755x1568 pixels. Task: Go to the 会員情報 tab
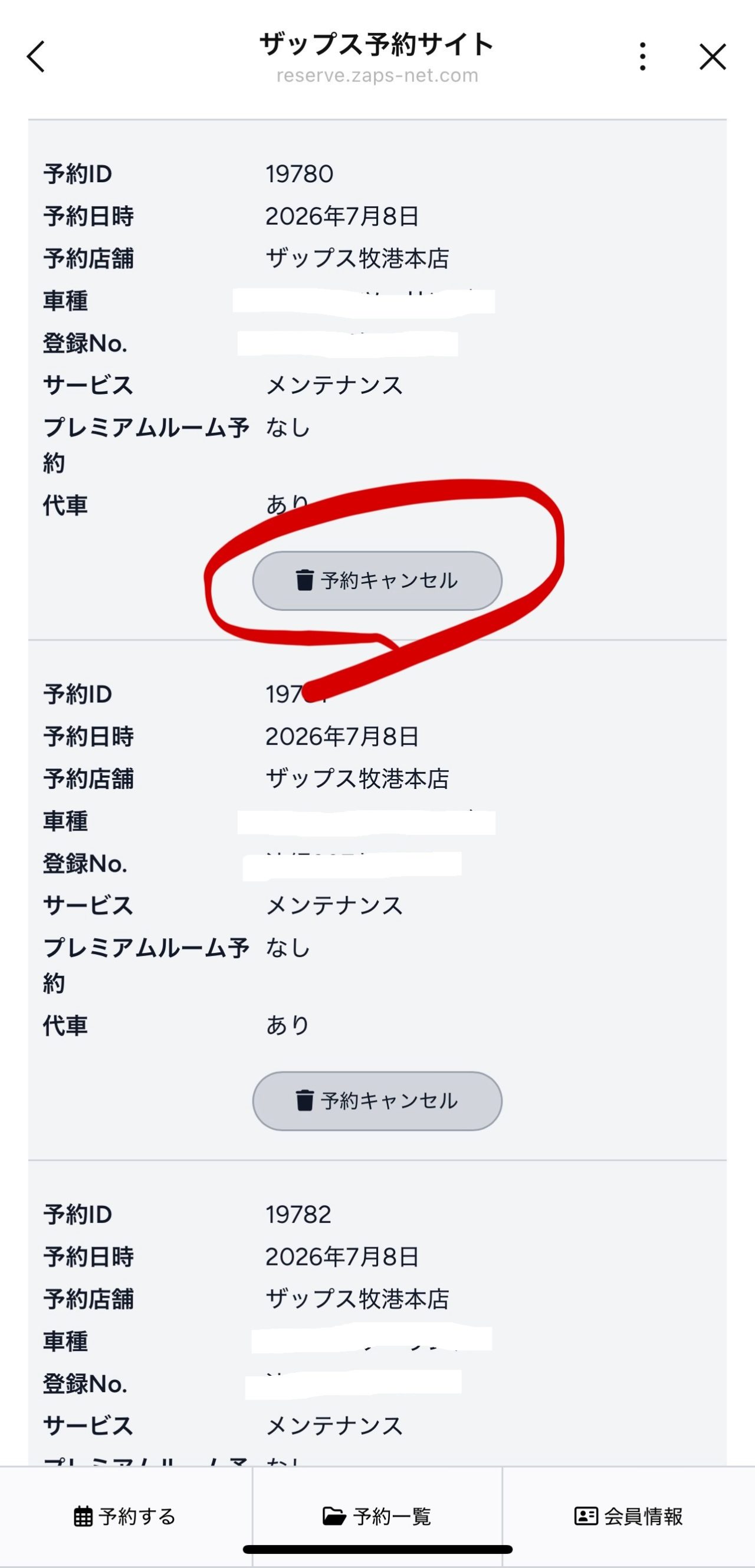628,1516
